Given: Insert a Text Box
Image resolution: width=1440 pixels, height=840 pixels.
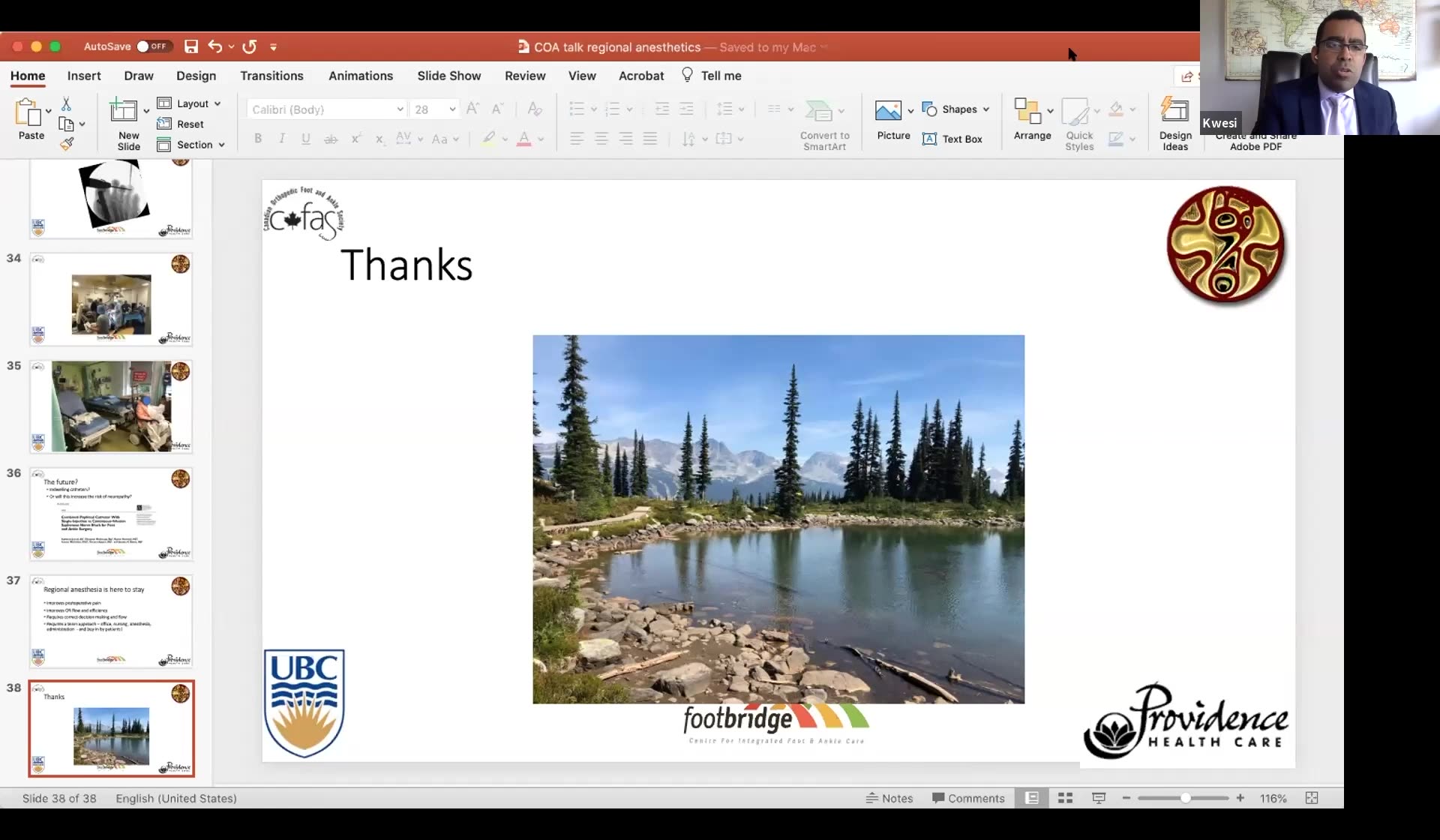Looking at the screenshot, I should coord(952,139).
